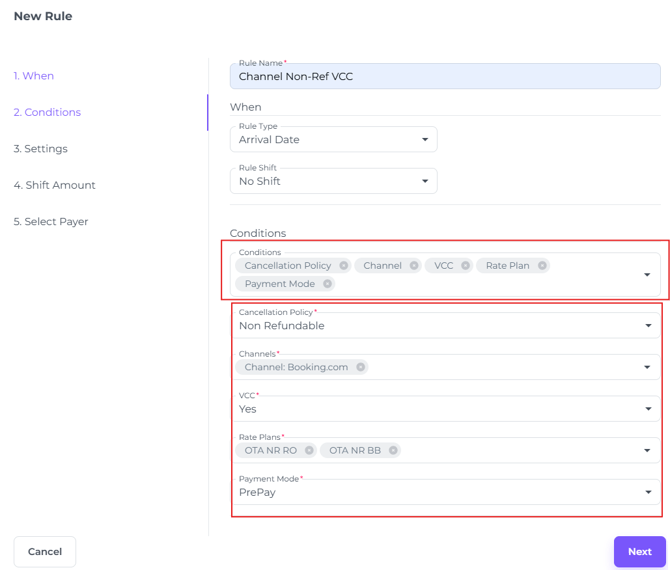Remove the Payment Mode condition chip

tap(327, 284)
